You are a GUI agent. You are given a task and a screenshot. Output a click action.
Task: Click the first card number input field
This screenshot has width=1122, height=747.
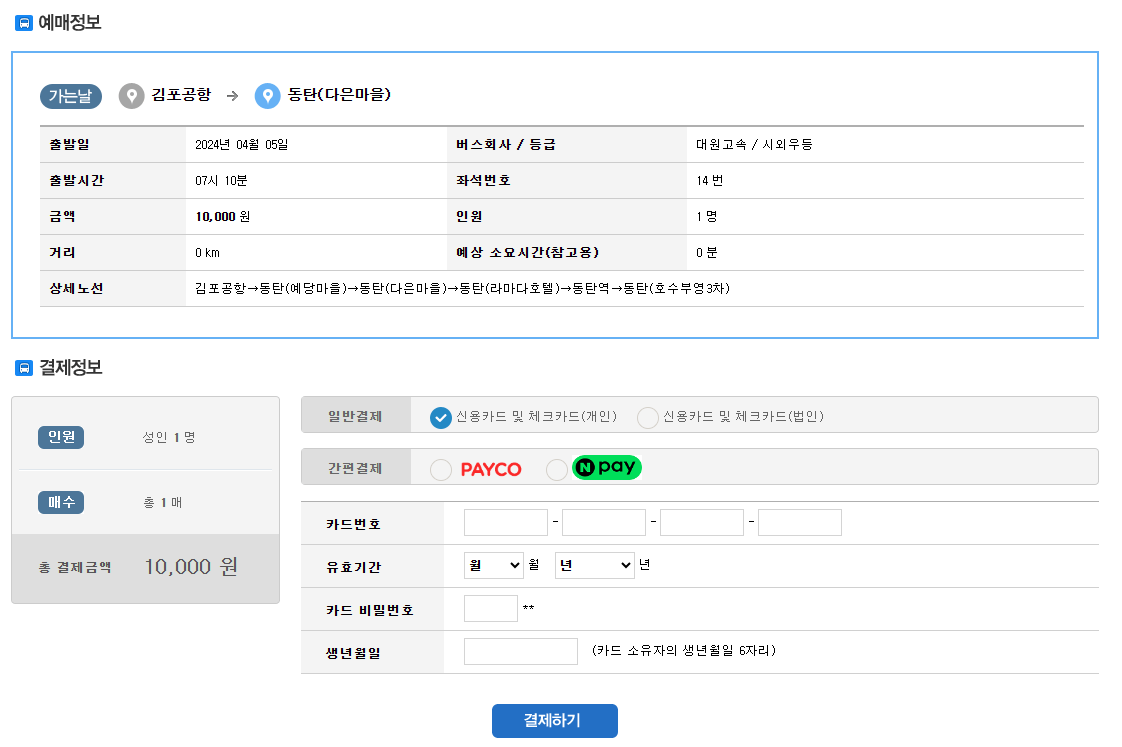505,521
